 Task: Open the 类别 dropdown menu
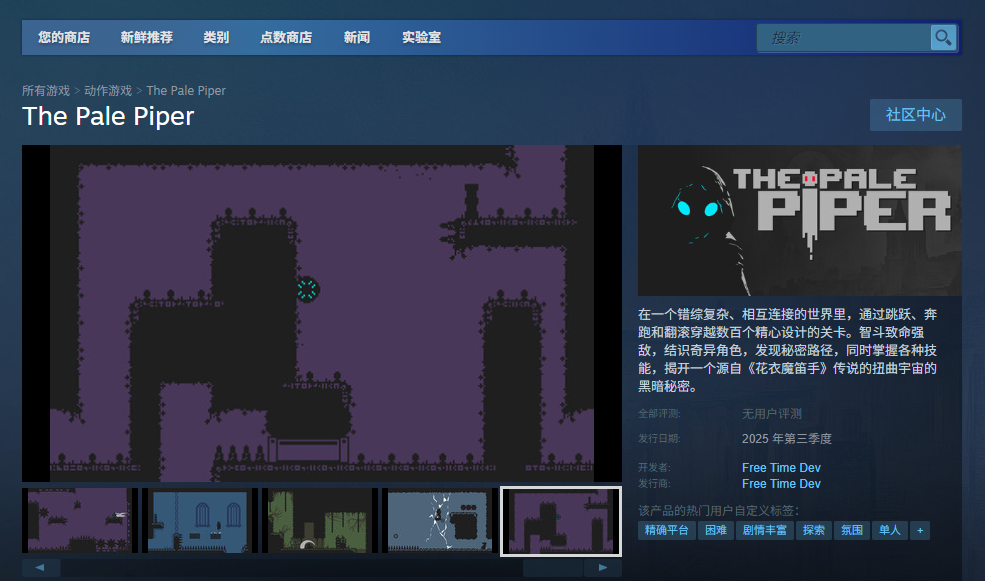point(216,38)
